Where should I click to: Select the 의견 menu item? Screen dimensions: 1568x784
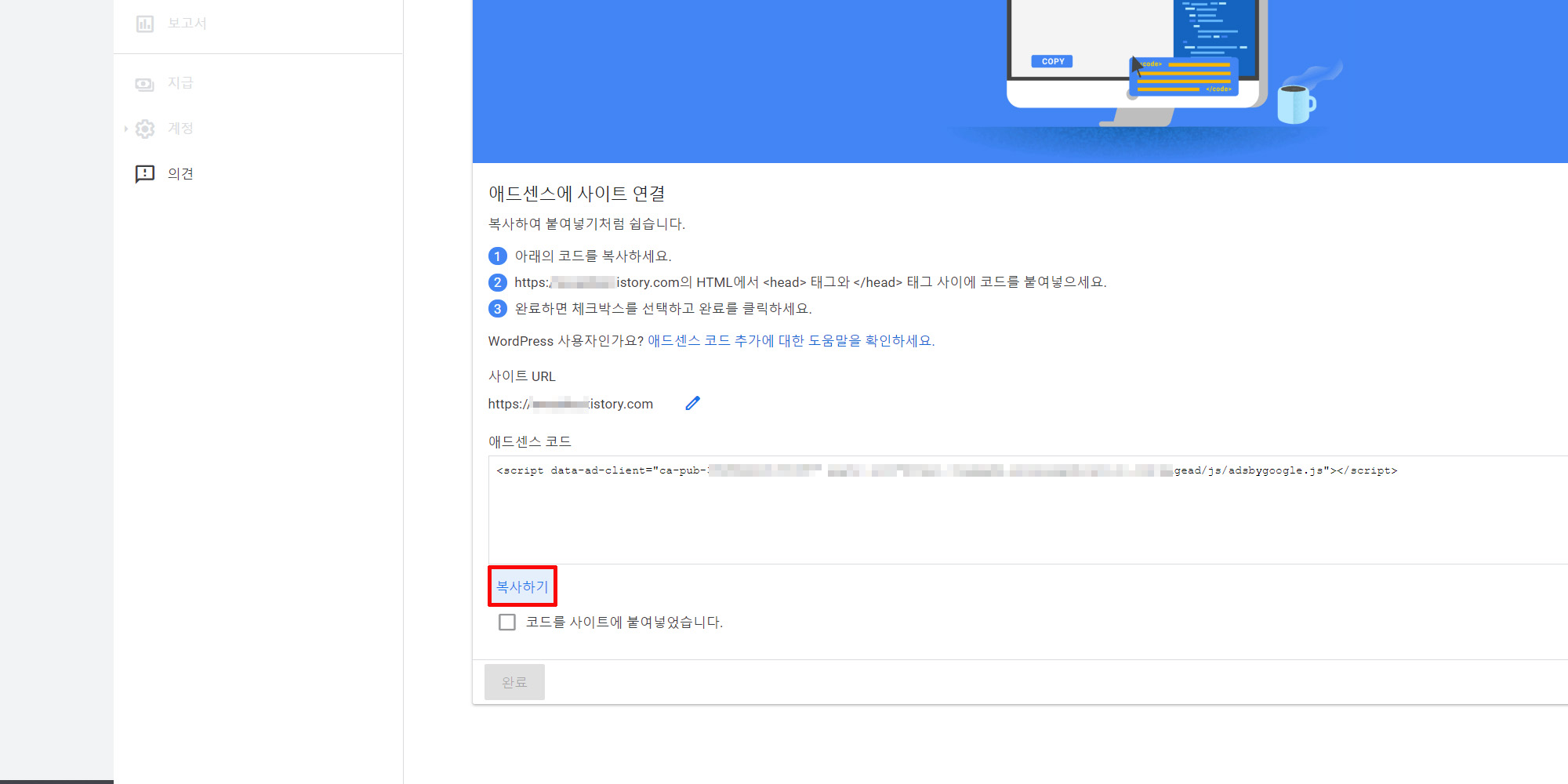coord(180,174)
